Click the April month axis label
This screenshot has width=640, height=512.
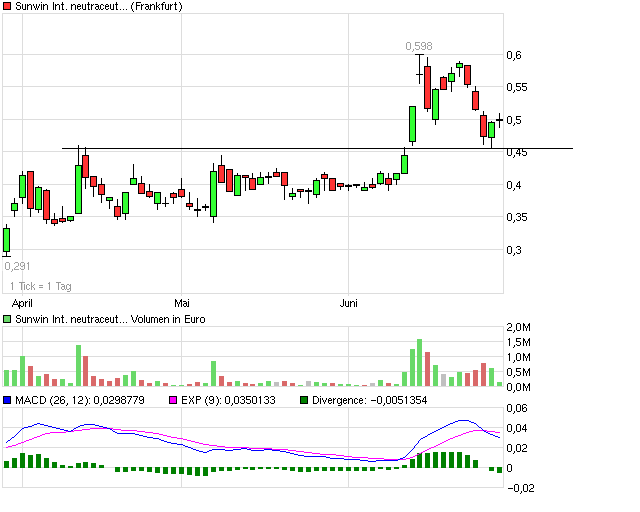coord(22,303)
